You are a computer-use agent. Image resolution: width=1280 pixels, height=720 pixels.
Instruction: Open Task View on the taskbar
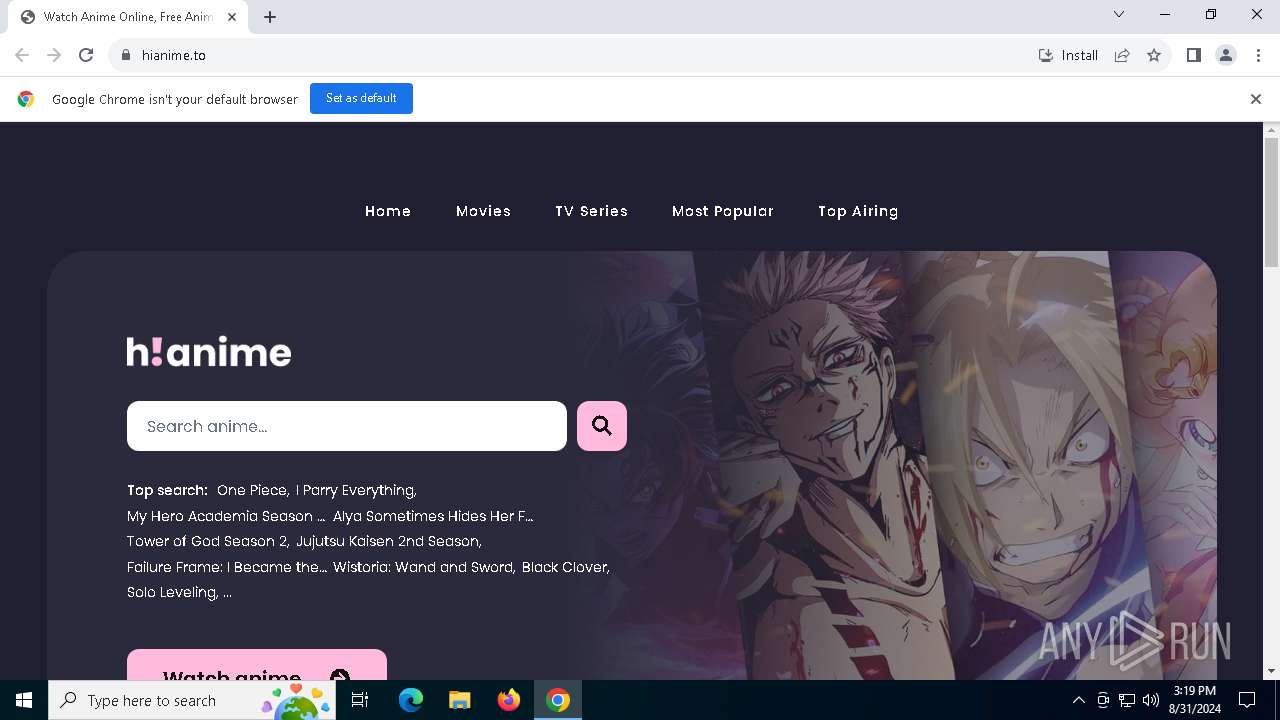click(x=361, y=700)
